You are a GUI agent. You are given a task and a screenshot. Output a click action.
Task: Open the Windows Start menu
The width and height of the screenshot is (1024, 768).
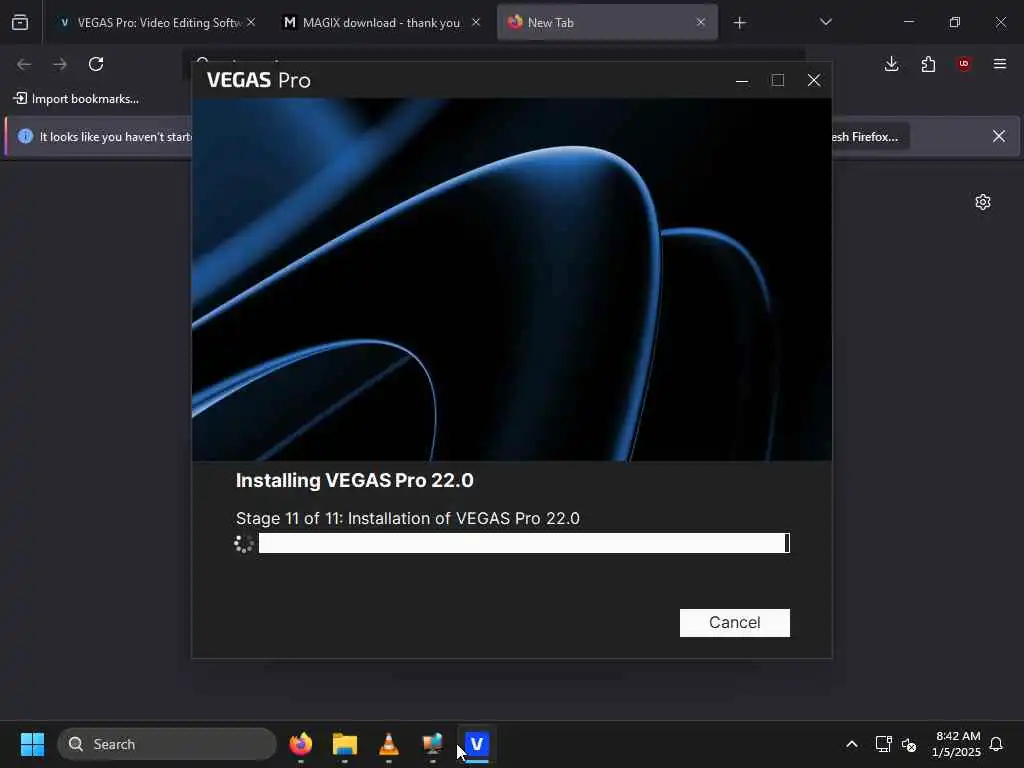(32, 744)
